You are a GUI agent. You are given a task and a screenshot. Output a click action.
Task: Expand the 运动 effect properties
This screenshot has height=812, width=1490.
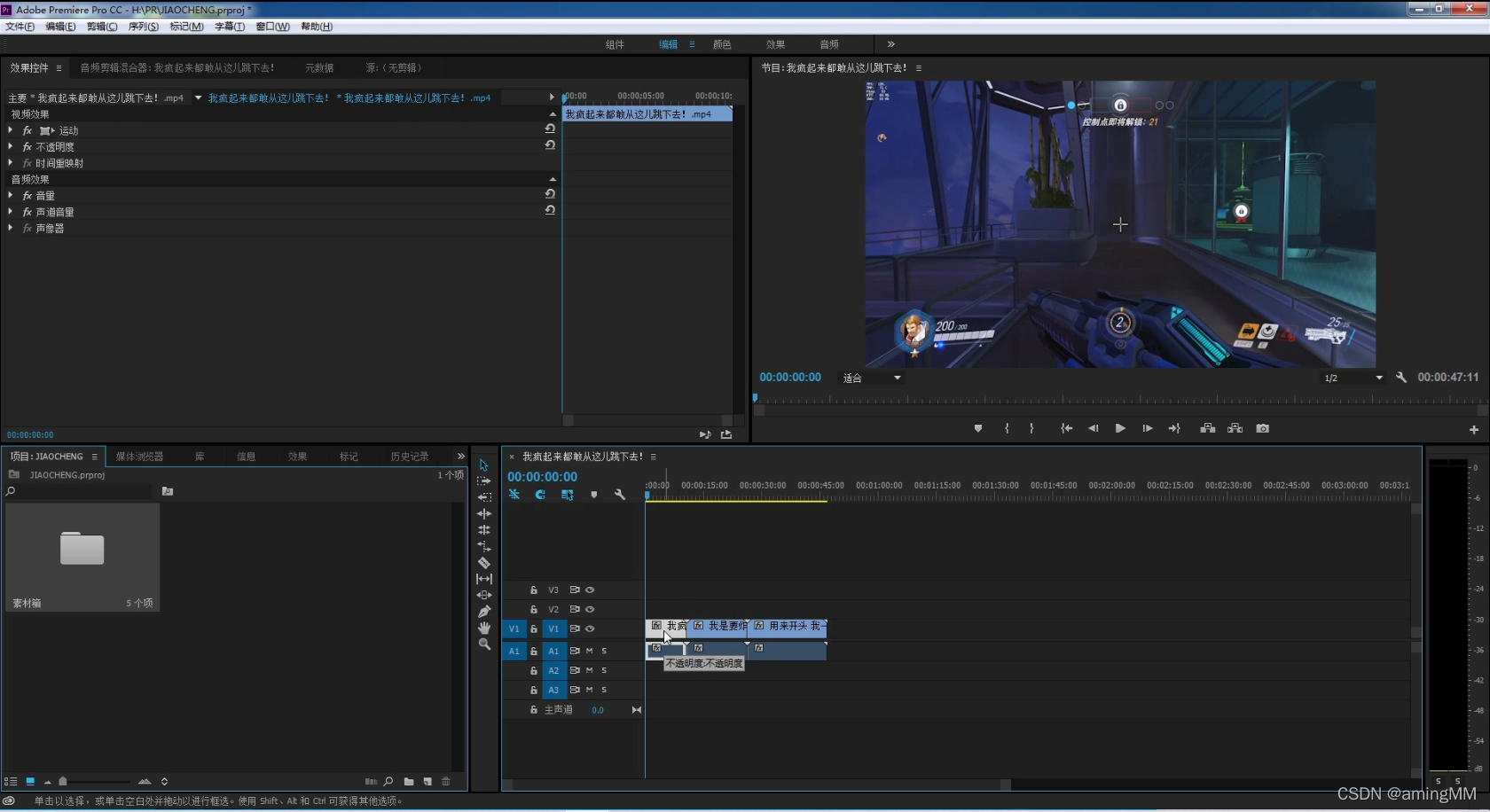tap(11, 130)
